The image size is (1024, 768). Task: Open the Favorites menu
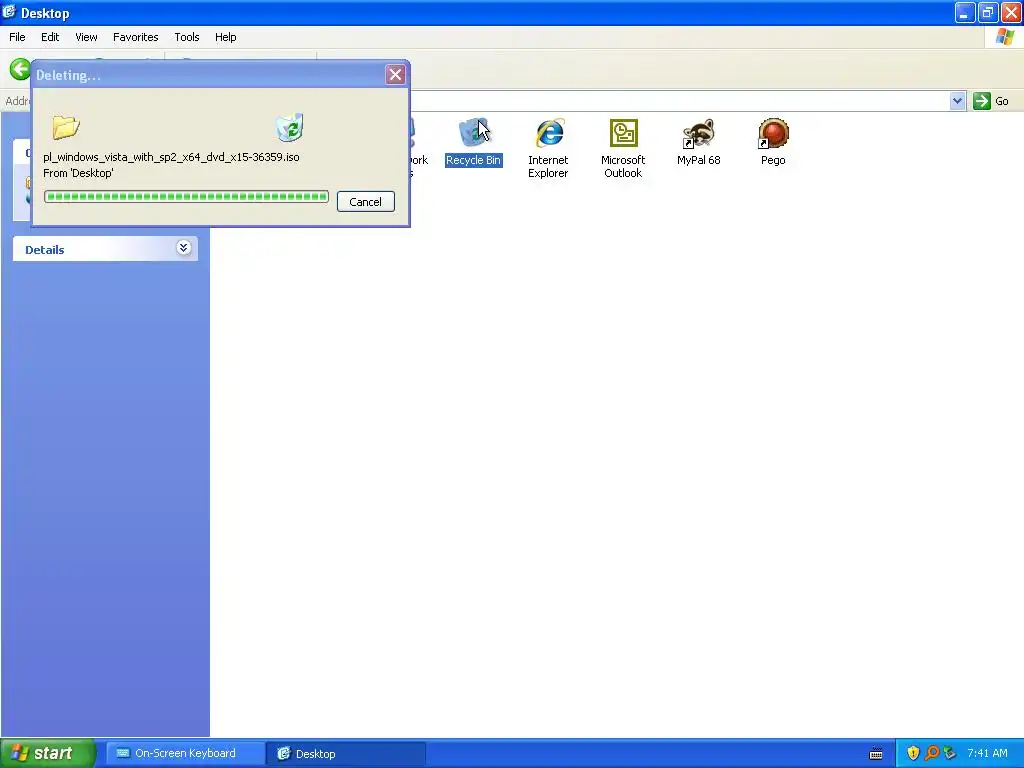[135, 37]
